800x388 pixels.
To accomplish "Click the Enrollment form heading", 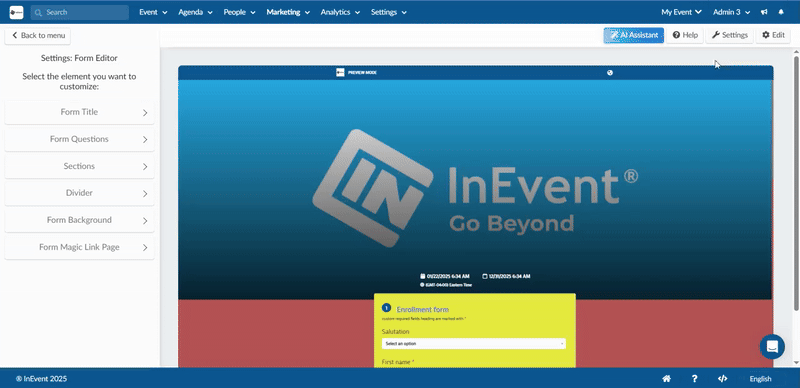I will pyautogui.click(x=422, y=309).
